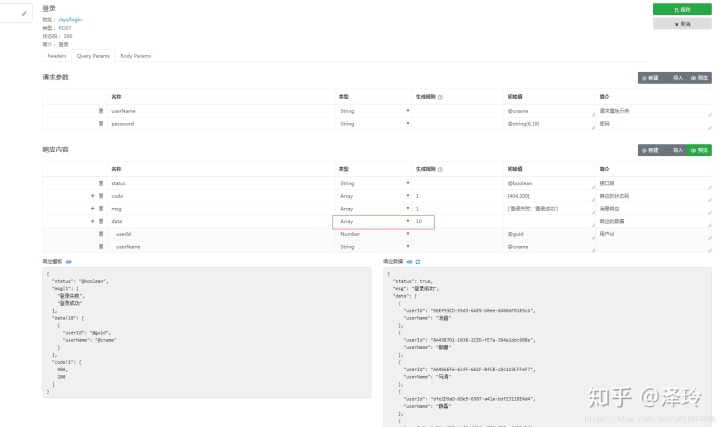Click the 响应数据 JSON output box
720x427 pixels.
(547, 347)
